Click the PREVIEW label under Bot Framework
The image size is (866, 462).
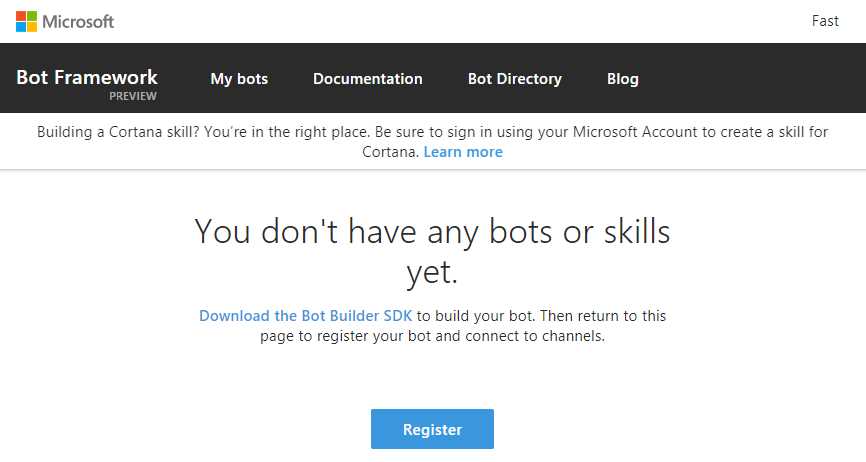click(133, 96)
